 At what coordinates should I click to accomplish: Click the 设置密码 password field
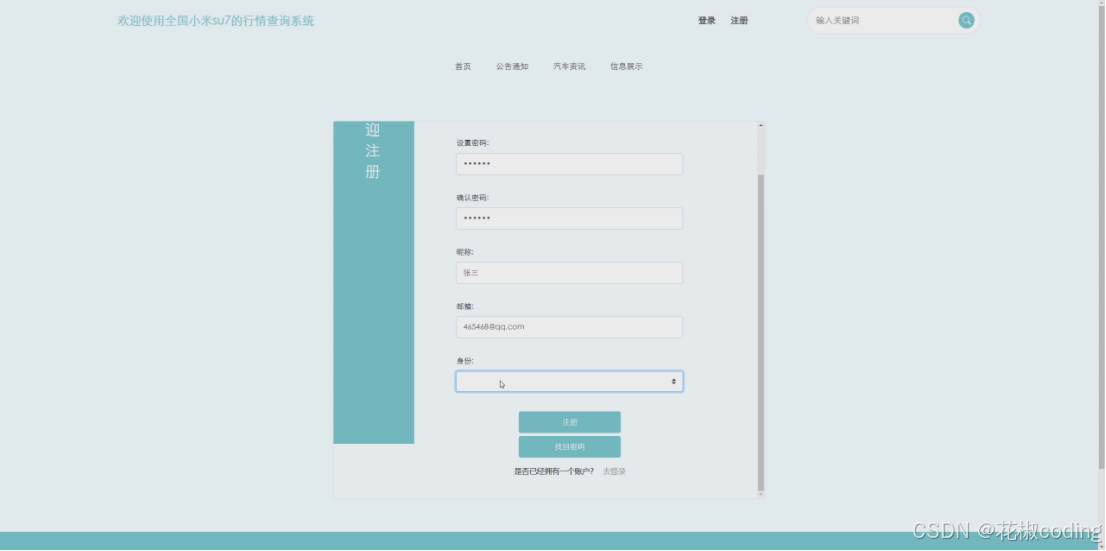(x=569, y=164)
